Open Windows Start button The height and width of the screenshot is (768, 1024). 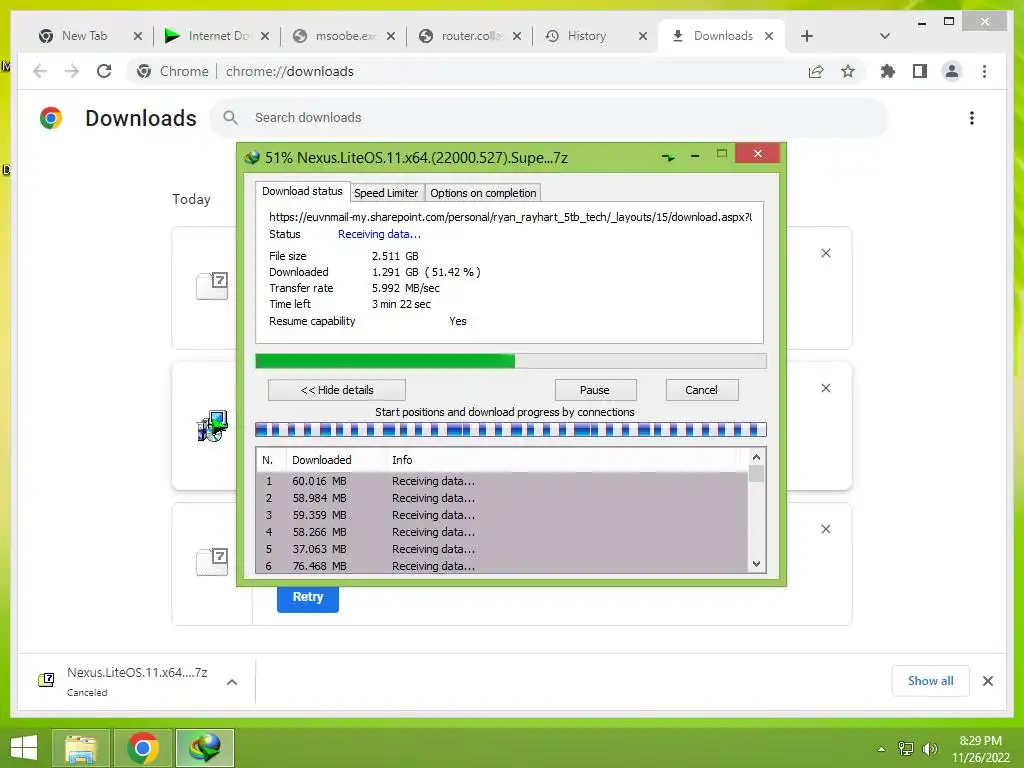point(24,747)
